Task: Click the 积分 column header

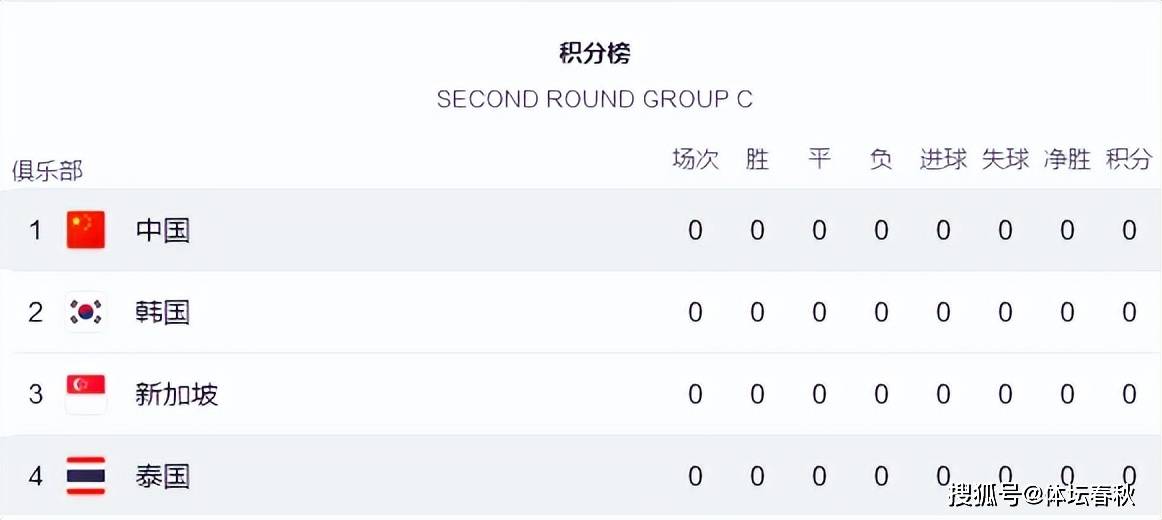Action: [1129, 159]
